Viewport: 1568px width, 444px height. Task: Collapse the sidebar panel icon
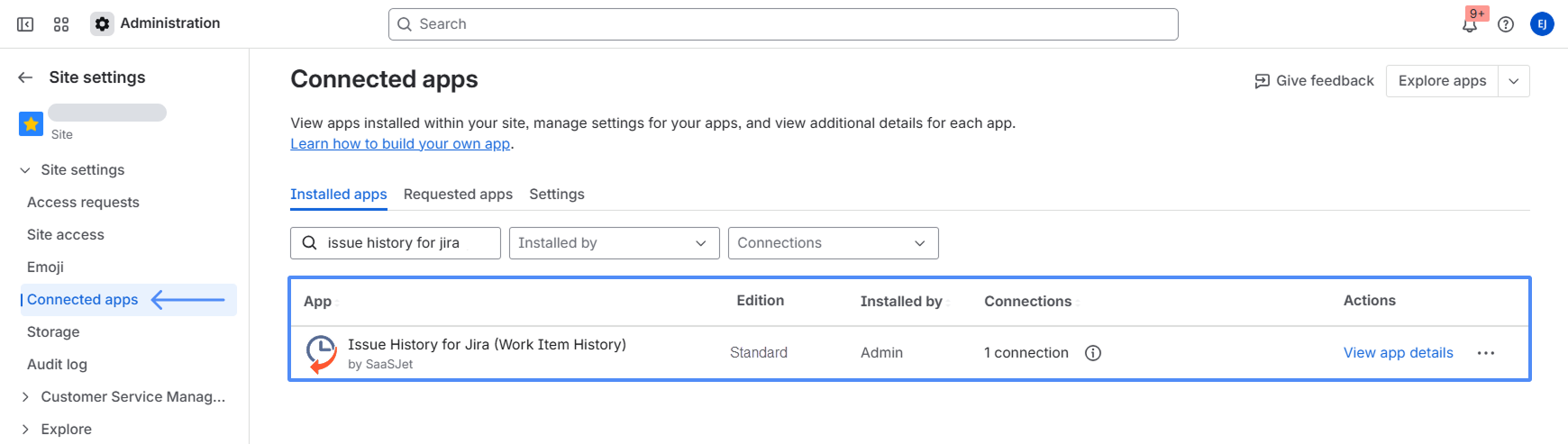coord(25,24)
